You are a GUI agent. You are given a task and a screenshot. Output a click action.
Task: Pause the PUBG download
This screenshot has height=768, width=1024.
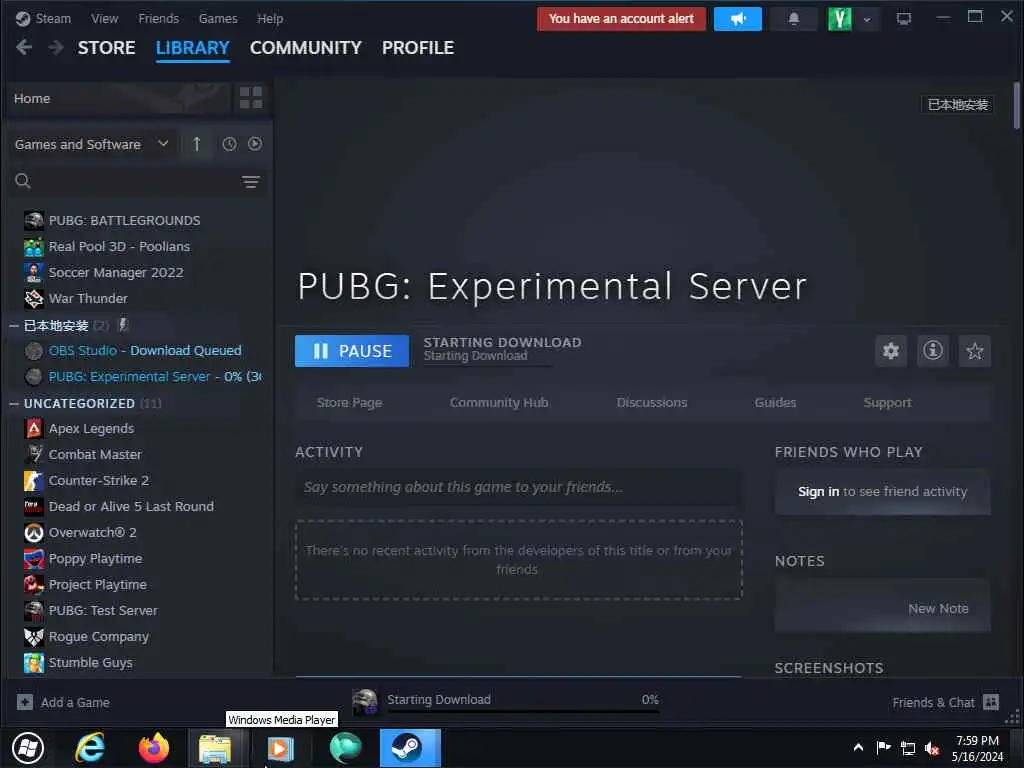pyautogui.click(x=352, y=351)
